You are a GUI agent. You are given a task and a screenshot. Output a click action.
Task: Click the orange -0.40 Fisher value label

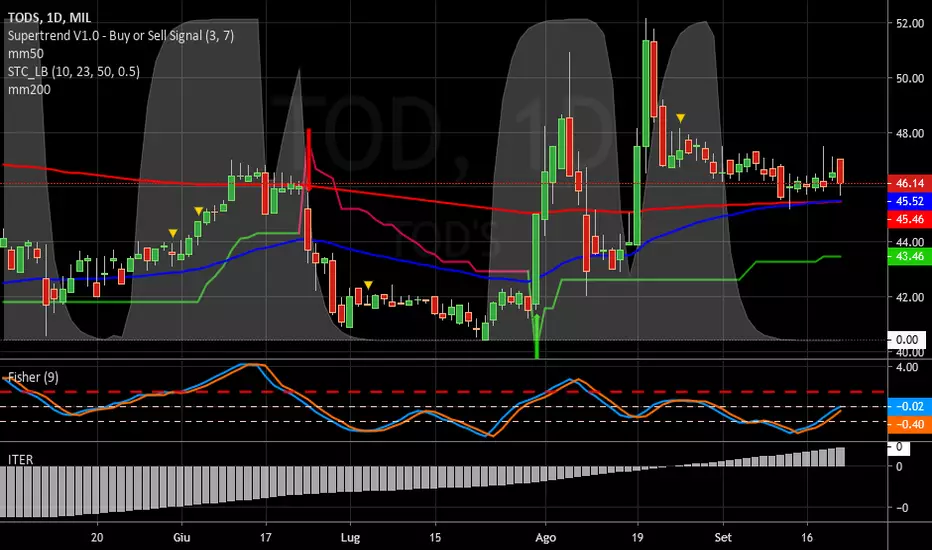pos(909,424)
